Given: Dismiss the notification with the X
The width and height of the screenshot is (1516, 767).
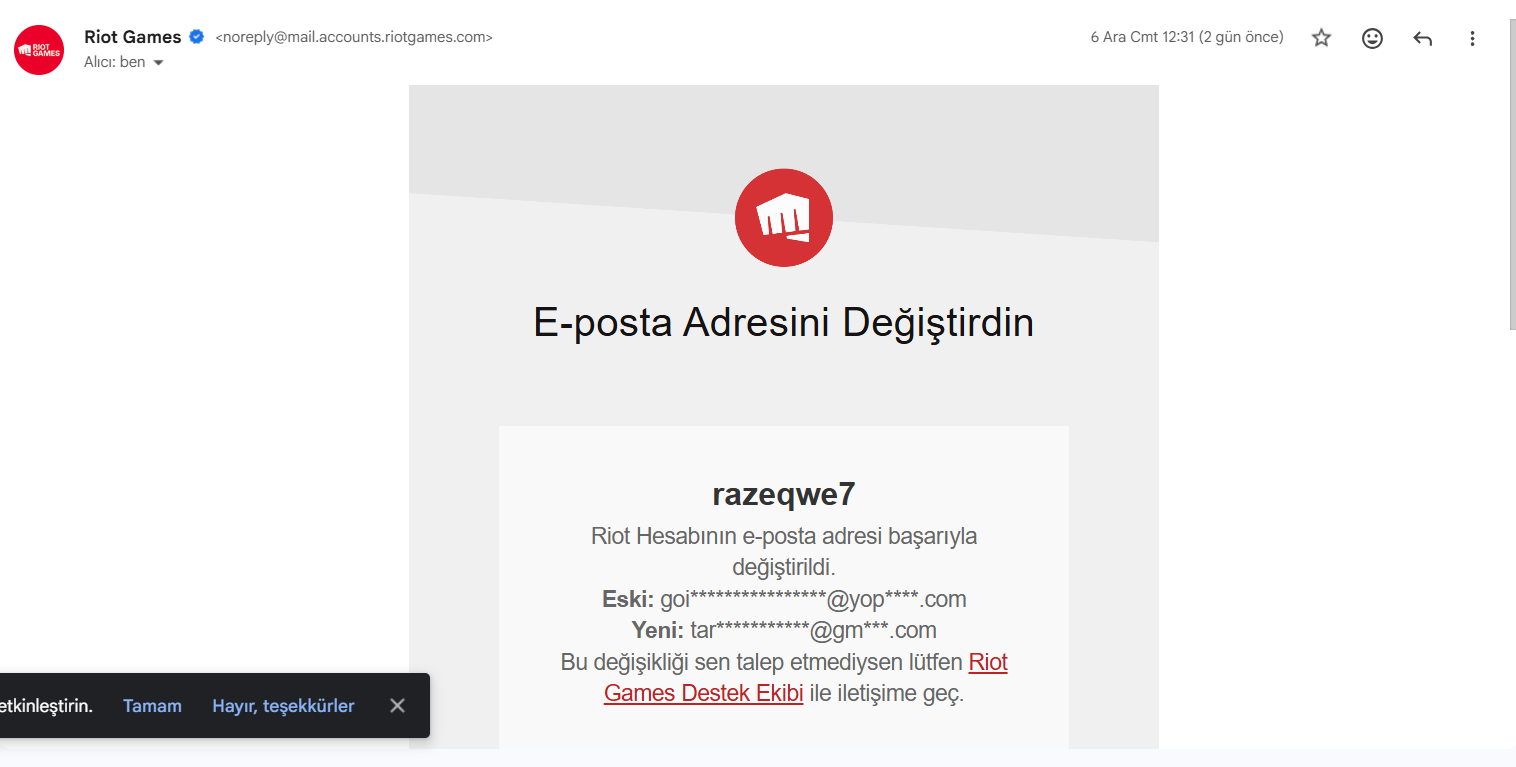Looking at the screenshot, I should click(397, 706).
